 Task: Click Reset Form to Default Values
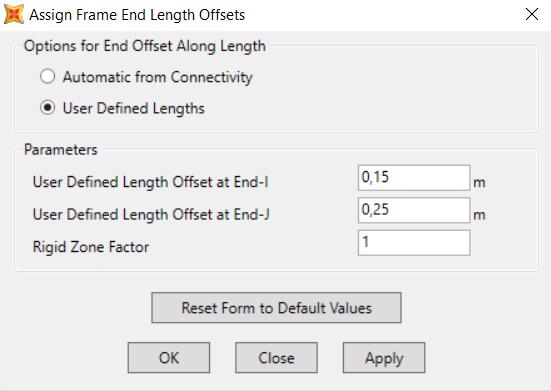point(276,308)
